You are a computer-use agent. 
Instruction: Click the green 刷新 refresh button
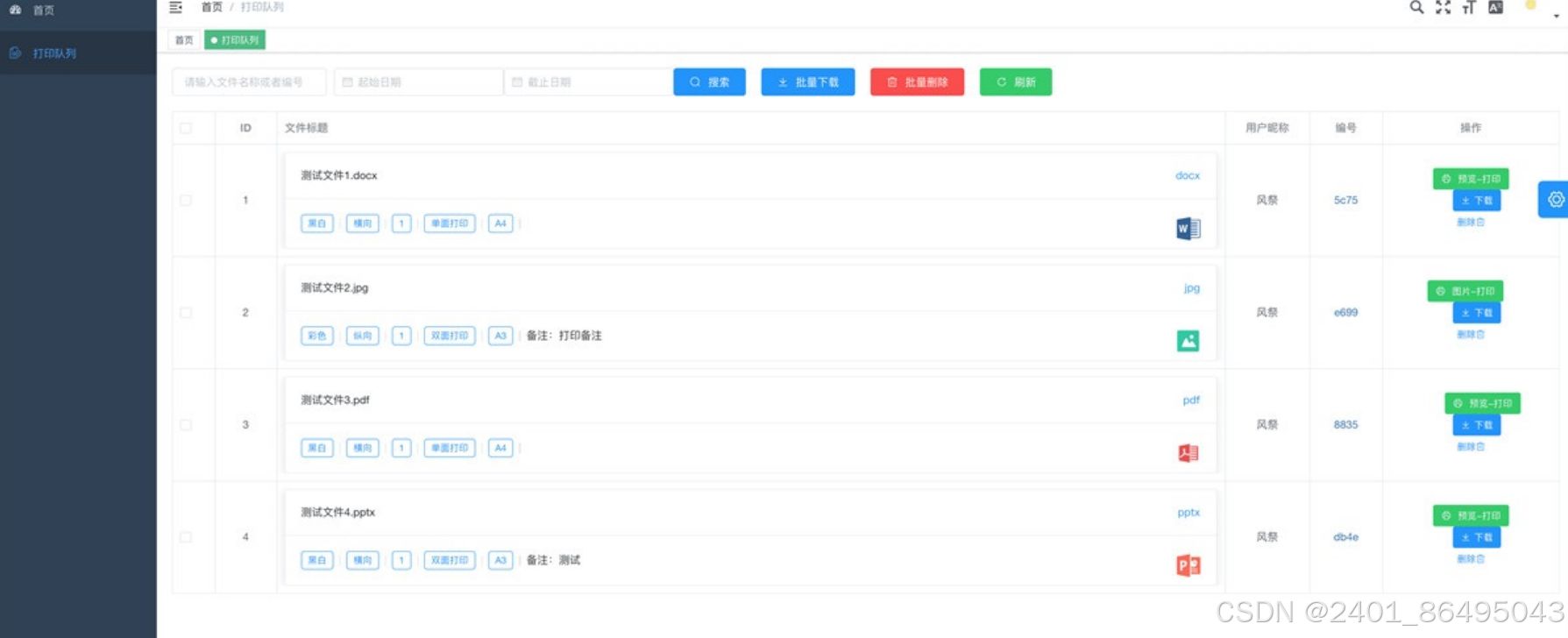[1015, 82]
